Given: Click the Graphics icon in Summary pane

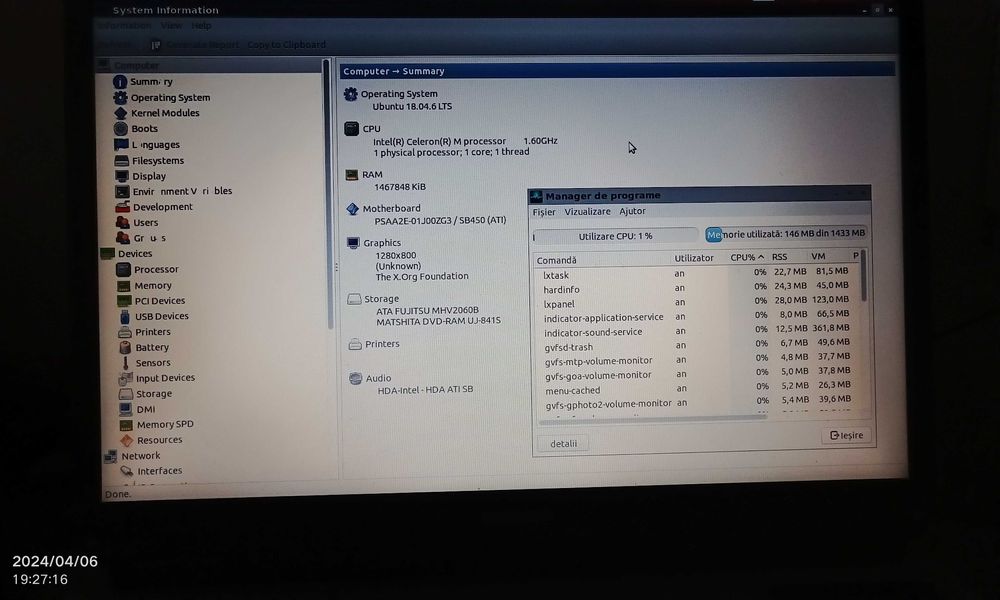Looking at the screenshot, I should point(353,243).
